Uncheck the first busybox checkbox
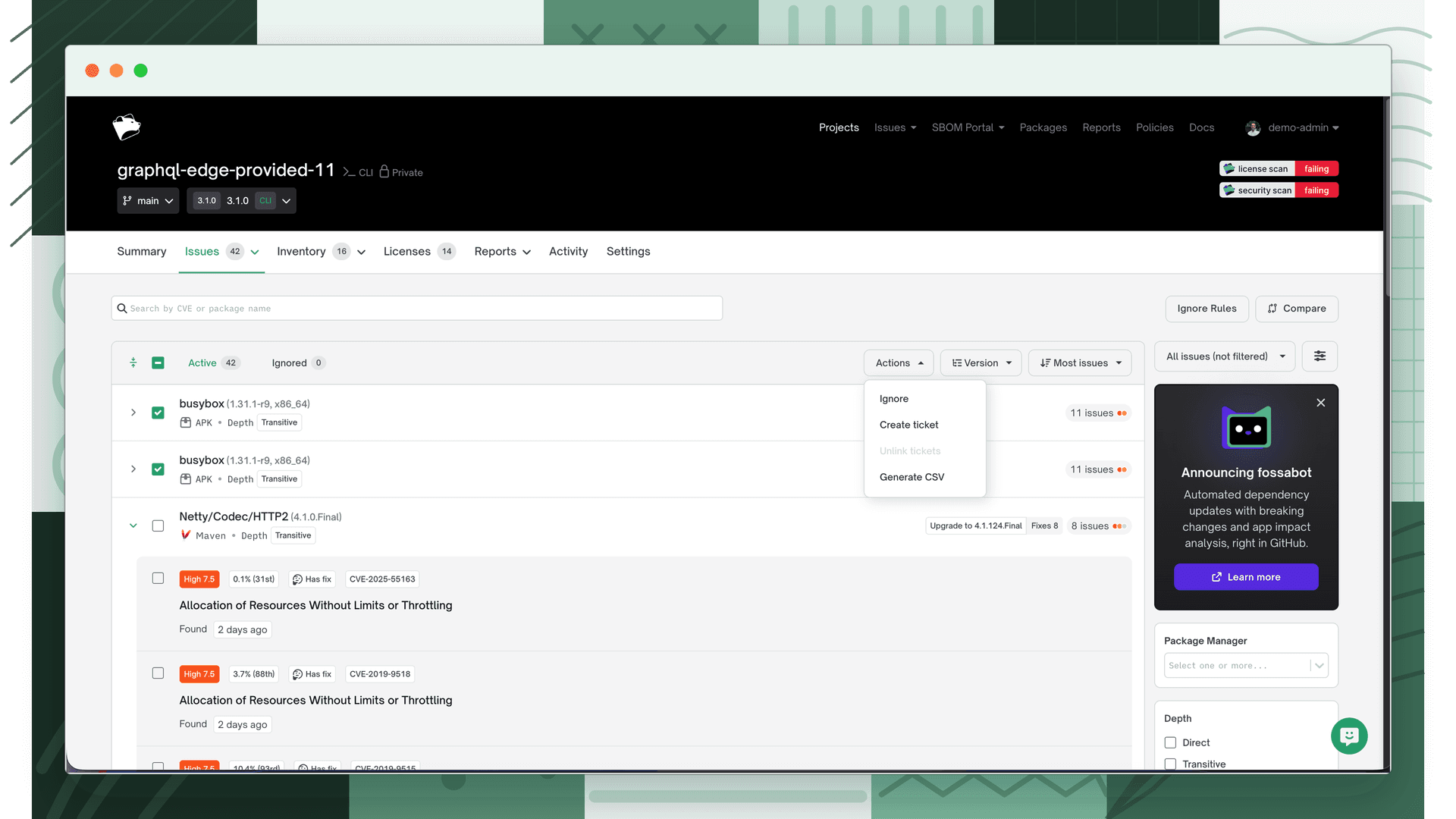This screenshot has height=819, width=1456. [x=158, y=413]
